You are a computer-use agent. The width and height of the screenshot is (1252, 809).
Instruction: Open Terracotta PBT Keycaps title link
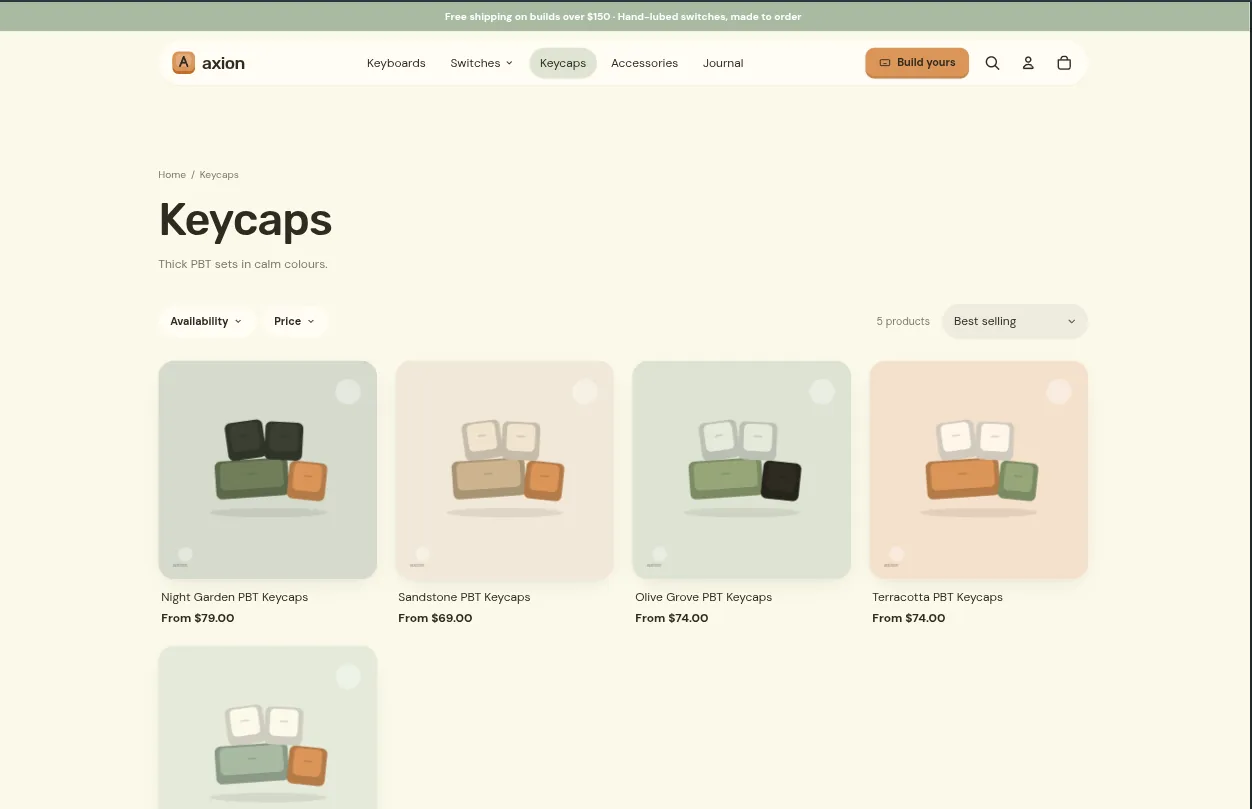(937, 597)
